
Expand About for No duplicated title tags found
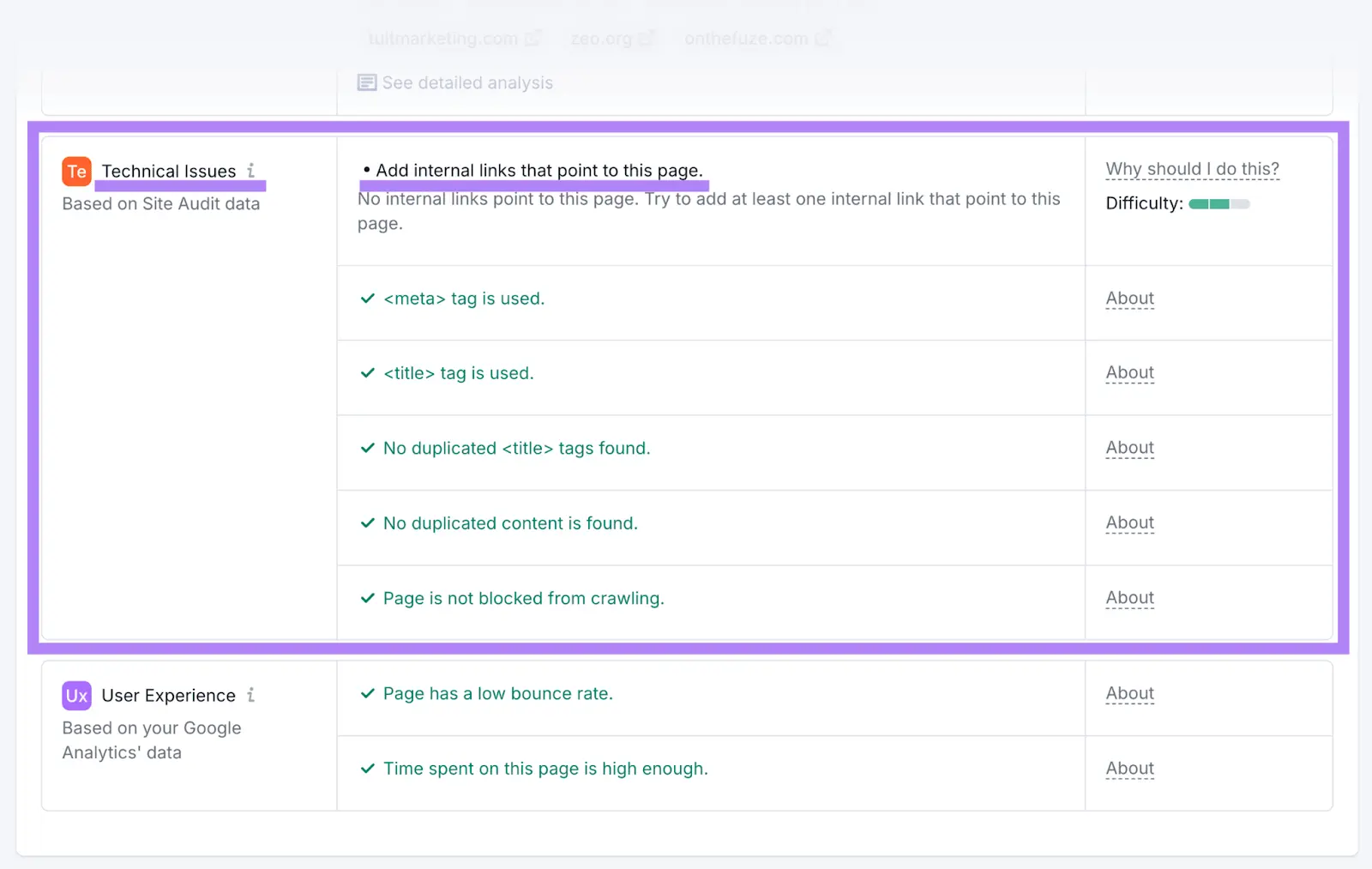click(1128, 447)
